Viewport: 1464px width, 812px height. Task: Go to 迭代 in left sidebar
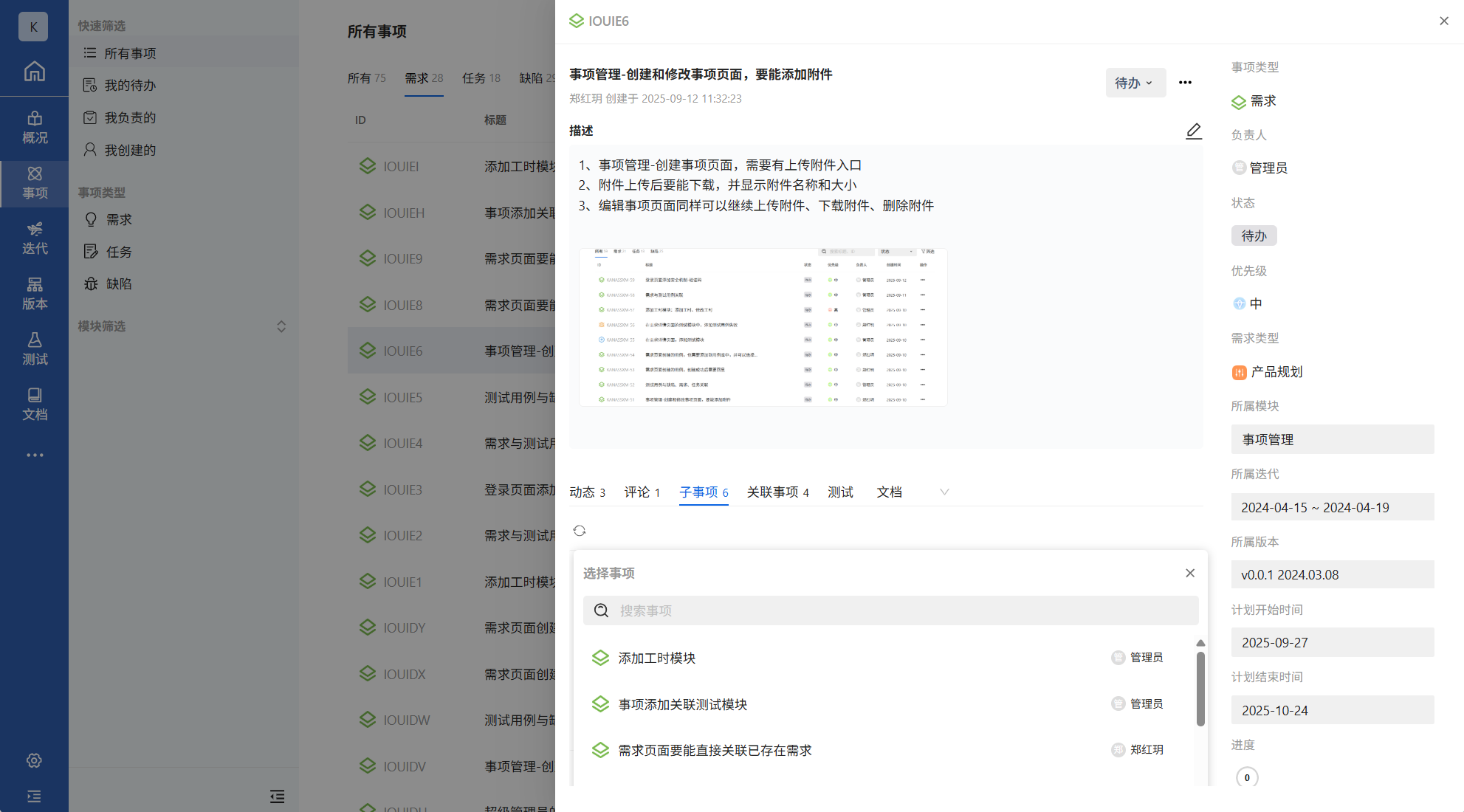point(34,238)
